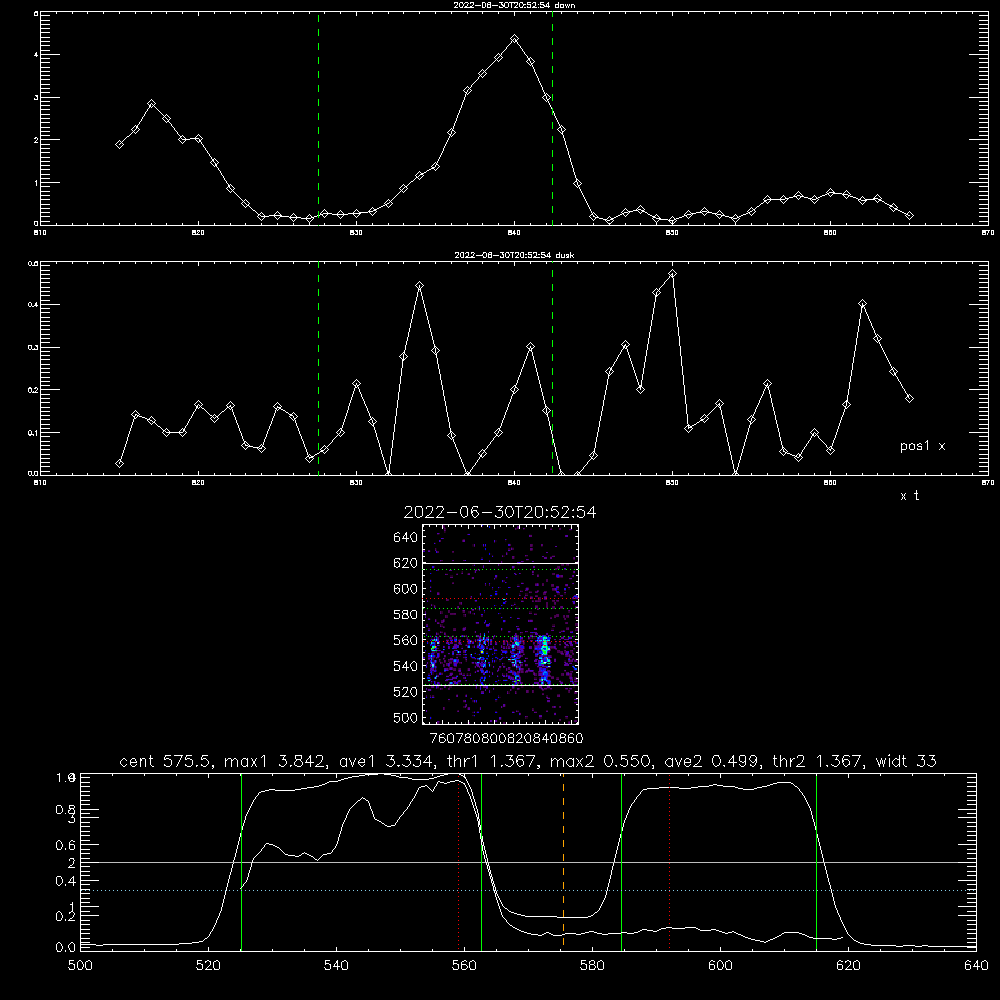Open the central heatmap image
This screenshot has width=1000, height=1000.
(x=500, y=624)
